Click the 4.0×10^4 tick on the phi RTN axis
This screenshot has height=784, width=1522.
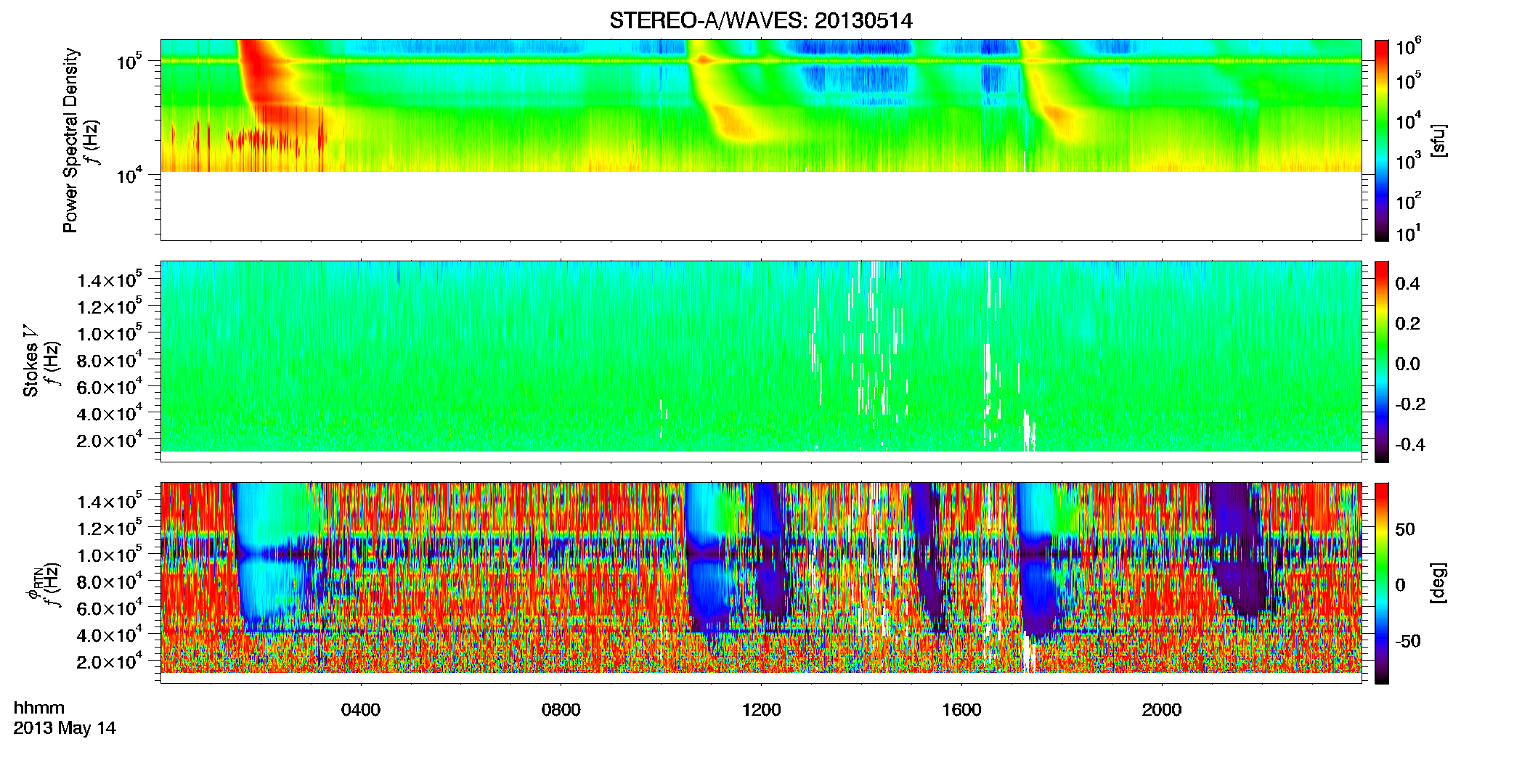pos(110,635)
